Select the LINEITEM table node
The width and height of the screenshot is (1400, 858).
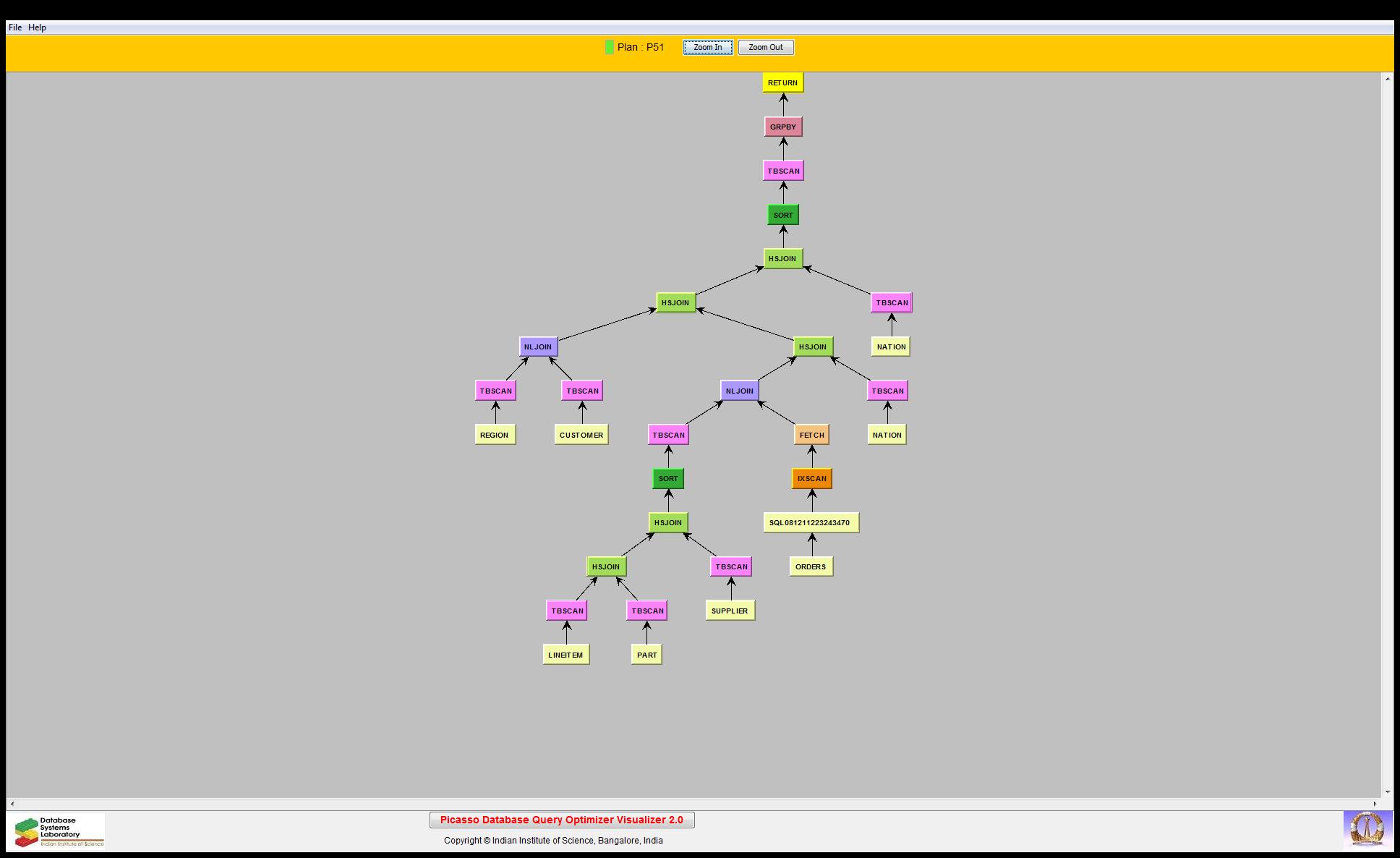pyautogui.click(x=565, y=655)
